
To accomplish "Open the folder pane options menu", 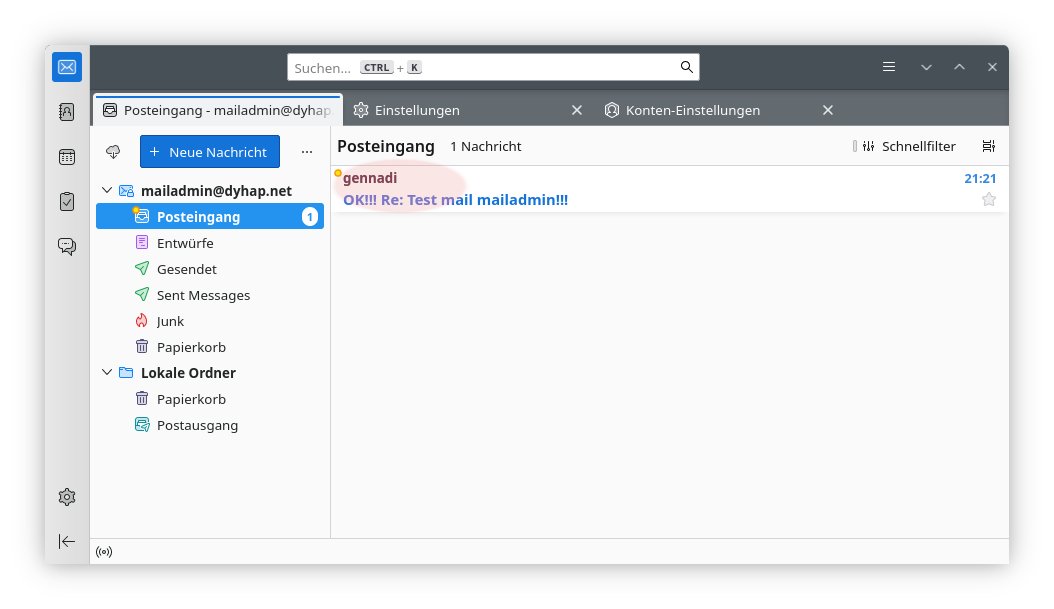I will [307, 152].
